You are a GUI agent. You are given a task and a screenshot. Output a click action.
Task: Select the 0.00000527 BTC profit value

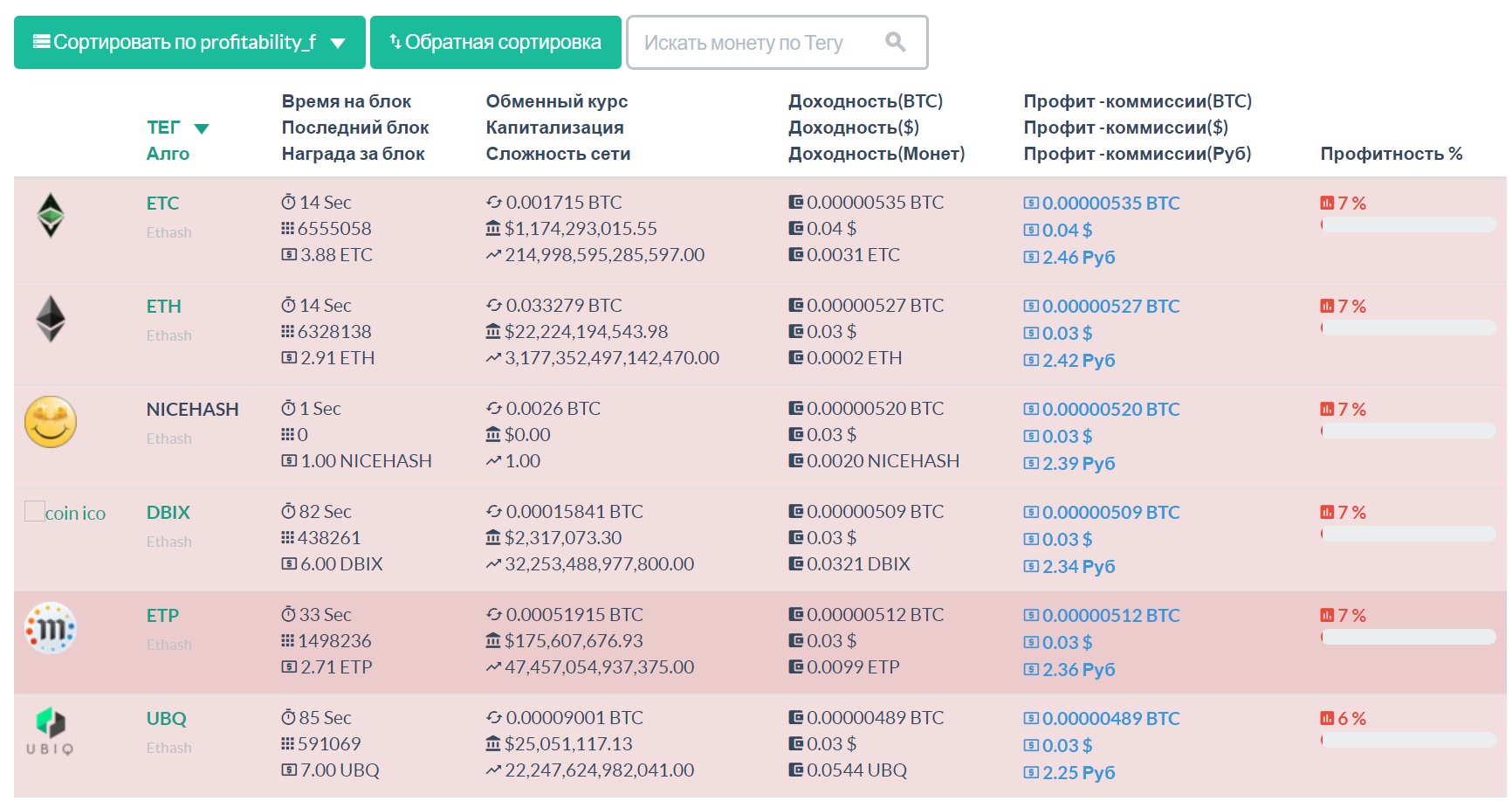[1110, 306]
